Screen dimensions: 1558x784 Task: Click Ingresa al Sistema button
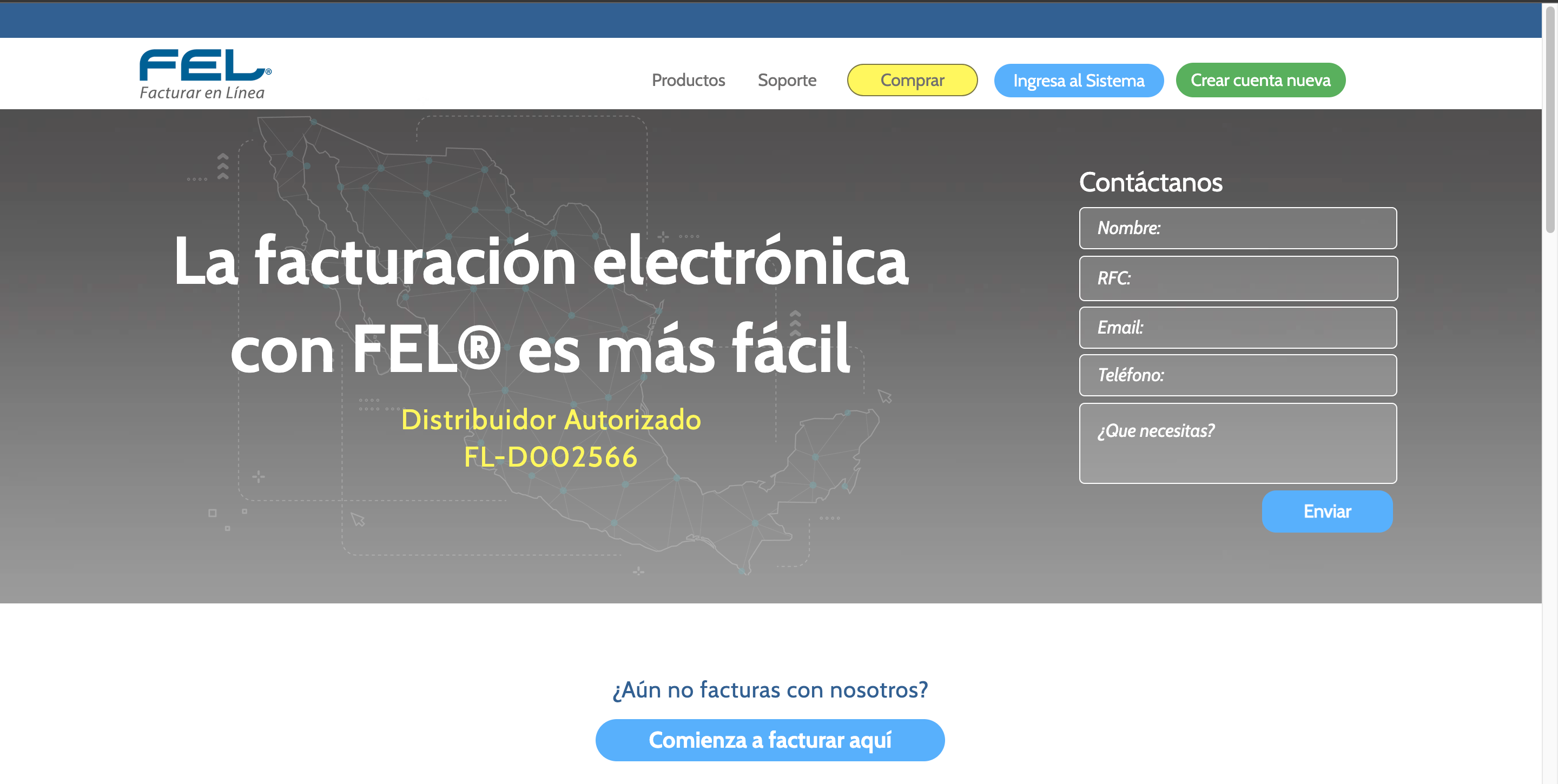[1078, 81]
